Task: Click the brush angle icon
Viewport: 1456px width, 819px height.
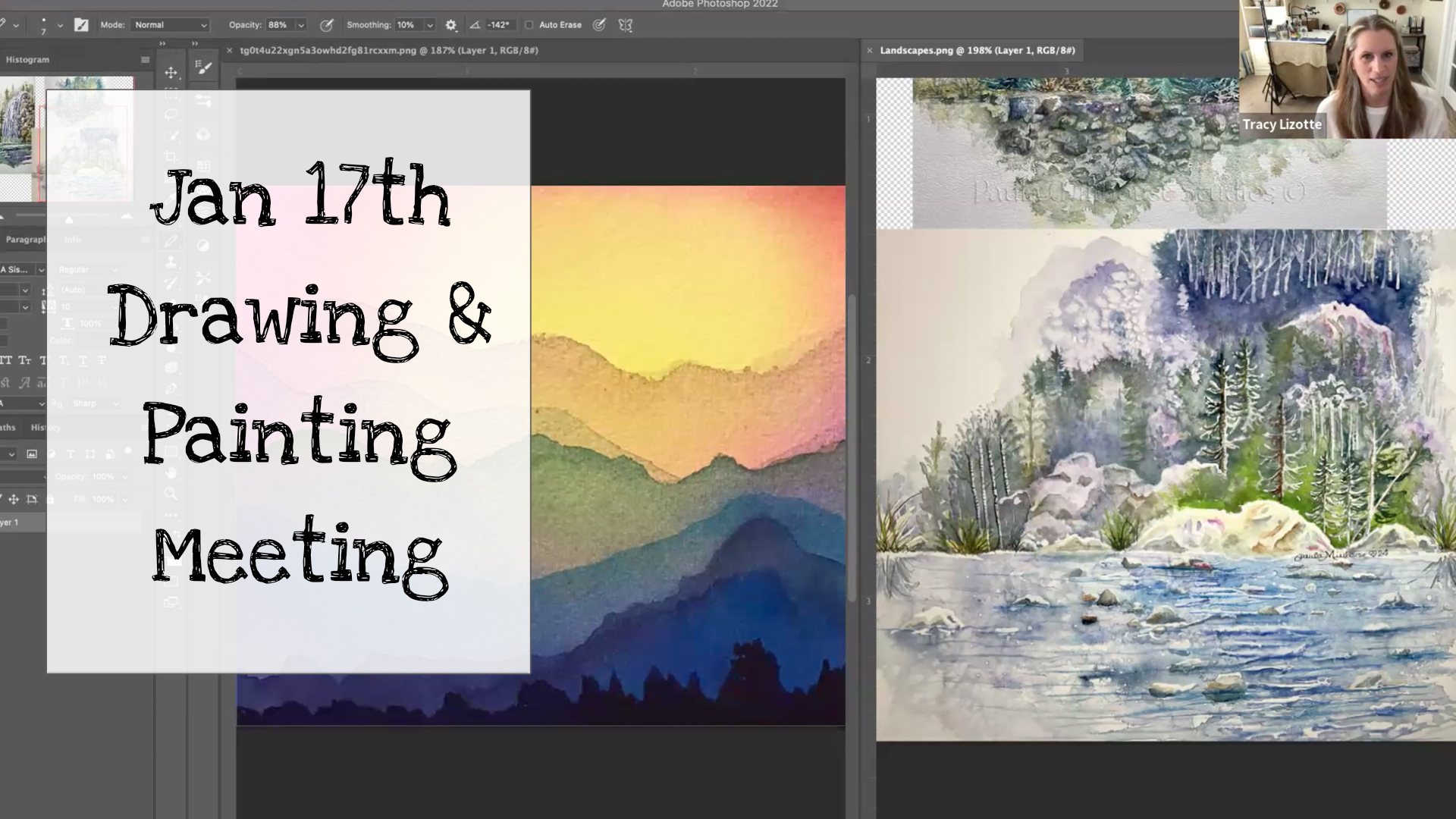Action: coord(475,25)
